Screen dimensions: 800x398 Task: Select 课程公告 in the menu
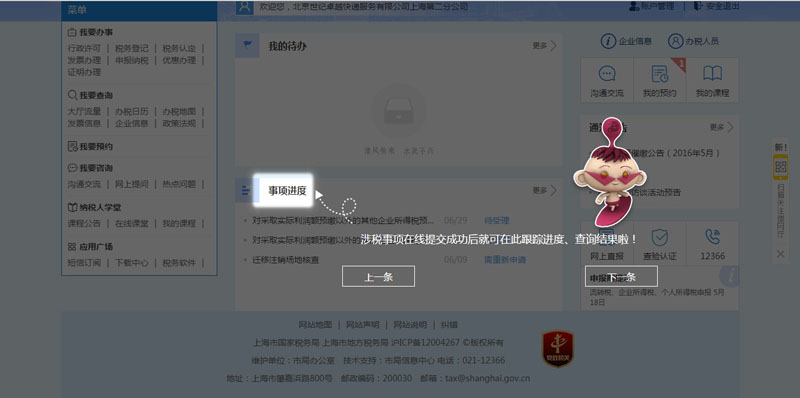coord(84,223)
